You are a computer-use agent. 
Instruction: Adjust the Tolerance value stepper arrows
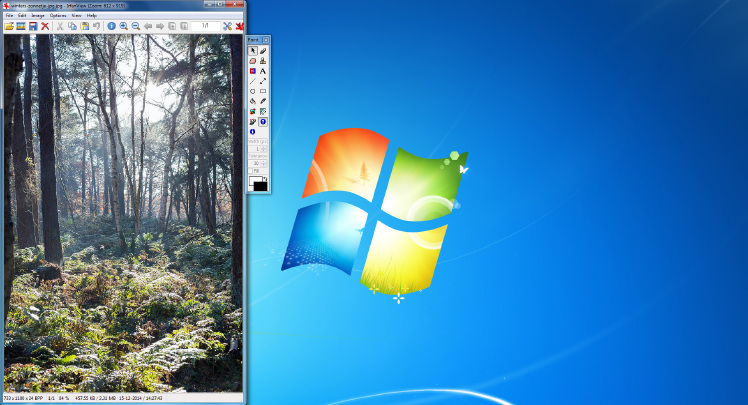(264, 164)
